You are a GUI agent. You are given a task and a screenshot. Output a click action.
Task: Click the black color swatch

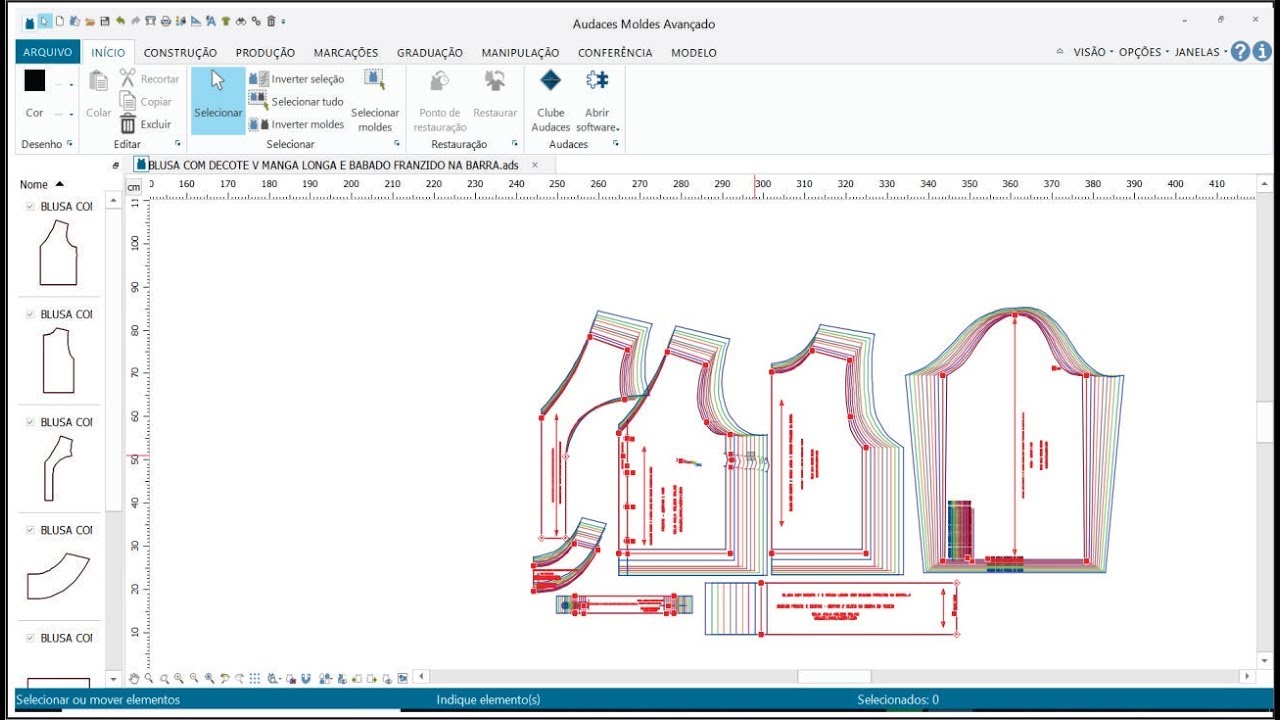tap(35, 81)
